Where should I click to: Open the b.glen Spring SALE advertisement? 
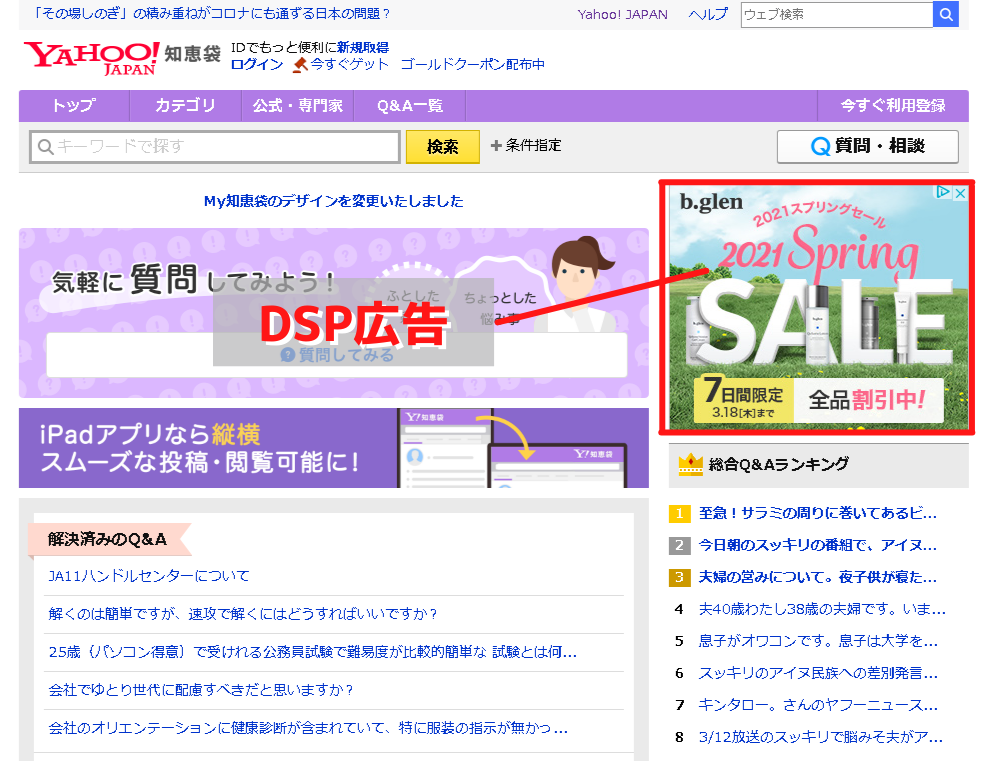pos(817,307)
